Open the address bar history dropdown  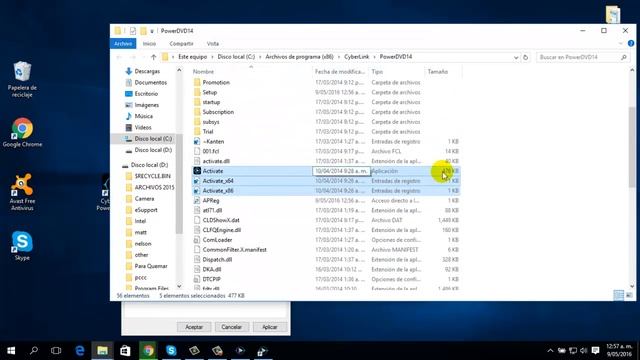point(516,58)
